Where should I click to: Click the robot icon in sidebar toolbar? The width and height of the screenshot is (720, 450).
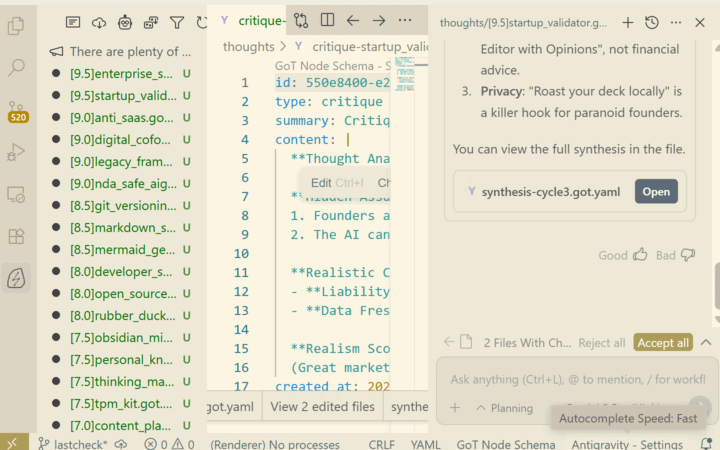(x=125, y=22)
